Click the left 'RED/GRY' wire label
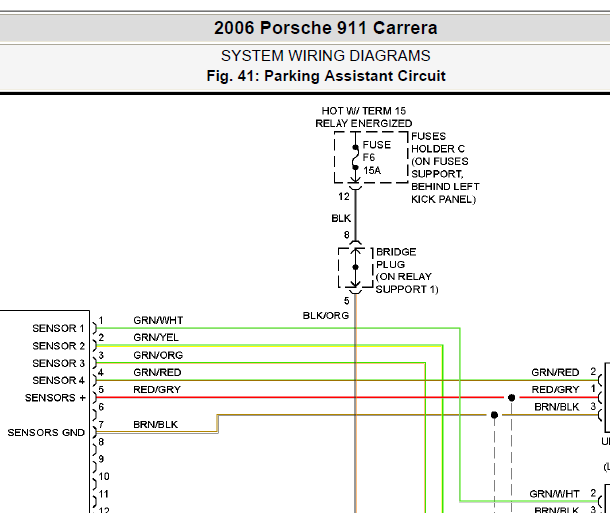This screenshot has width=610, height=513. click(x=157, y=390)
